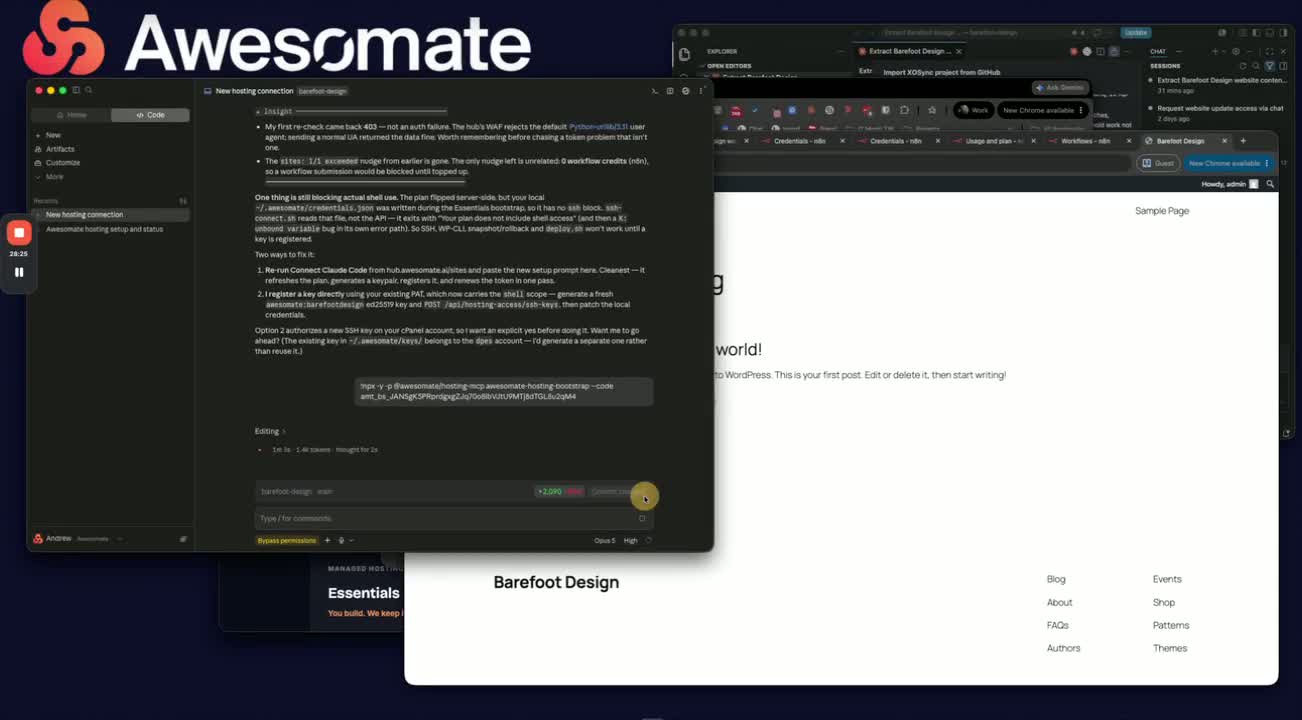Click the icon right of the Andrew account
The image size is (1302, 720).
[x=183, y=539]
